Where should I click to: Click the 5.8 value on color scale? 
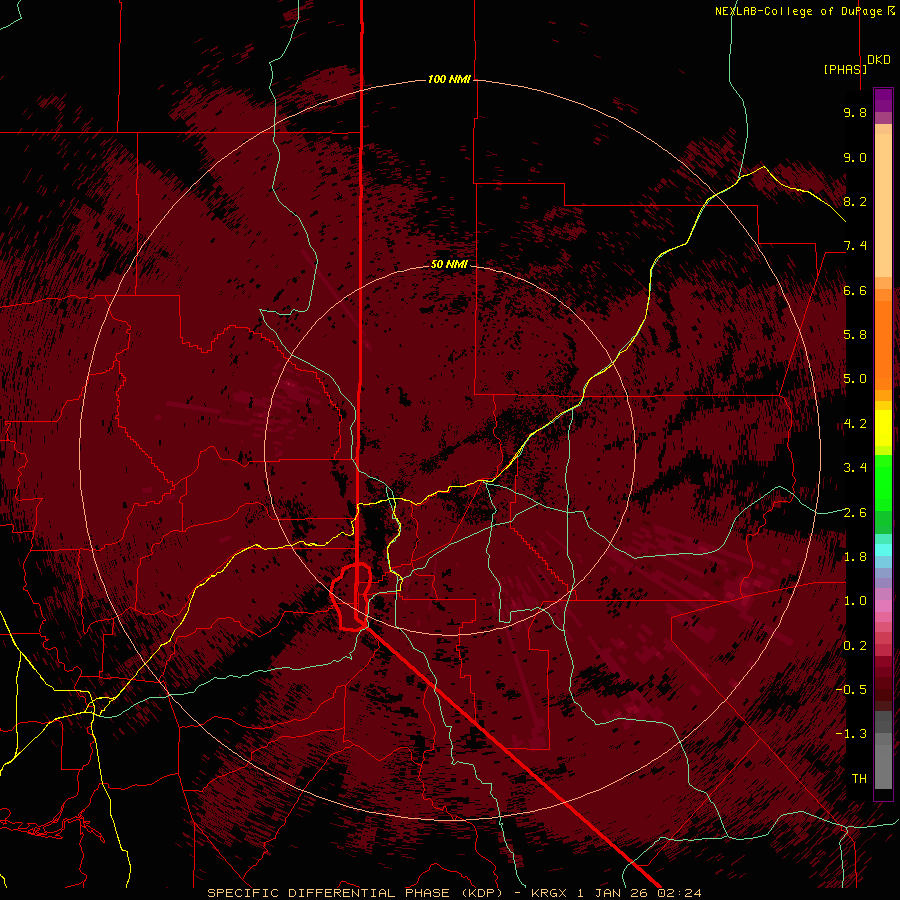[x=855, y=335]
